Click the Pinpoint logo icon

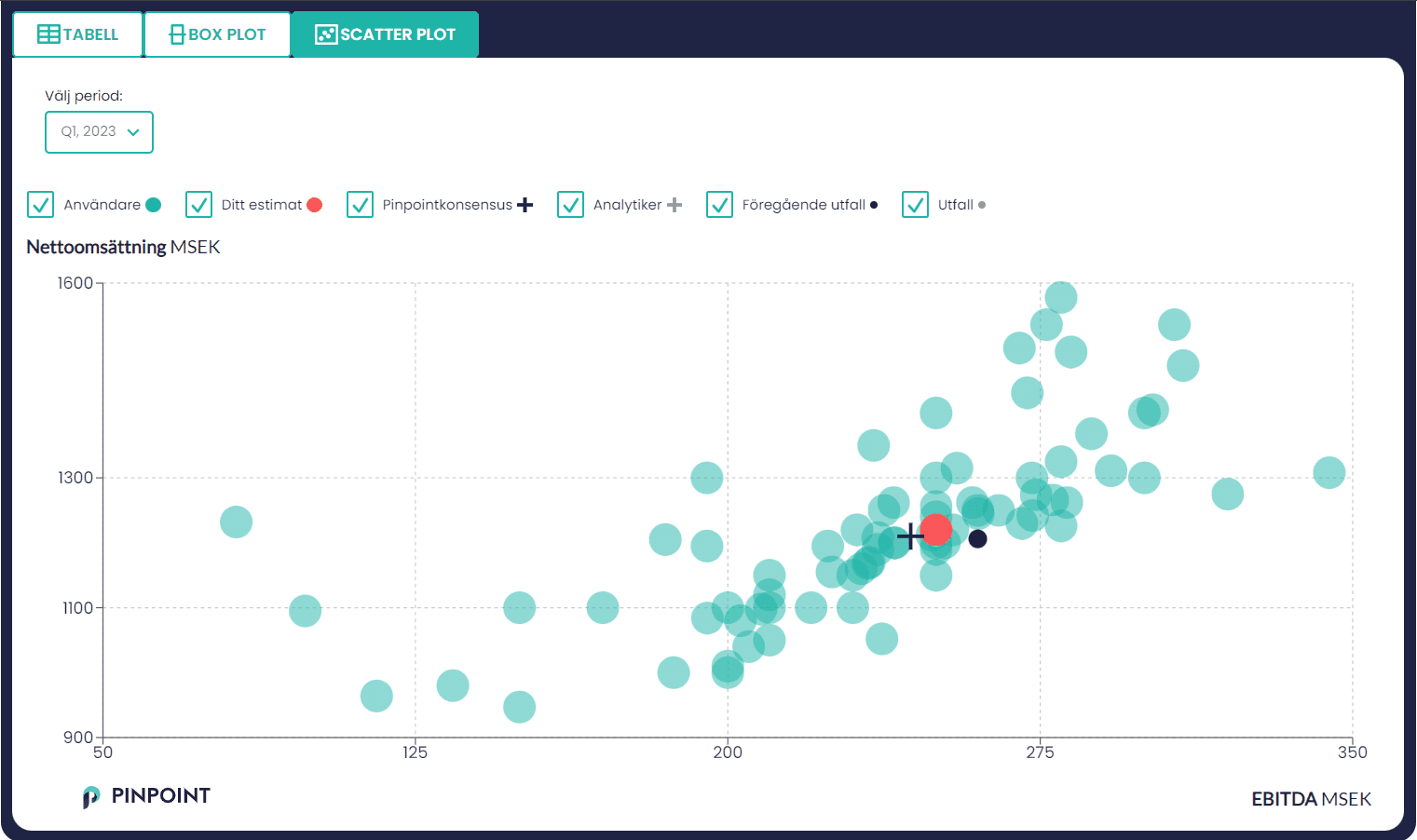pos(90,796)
